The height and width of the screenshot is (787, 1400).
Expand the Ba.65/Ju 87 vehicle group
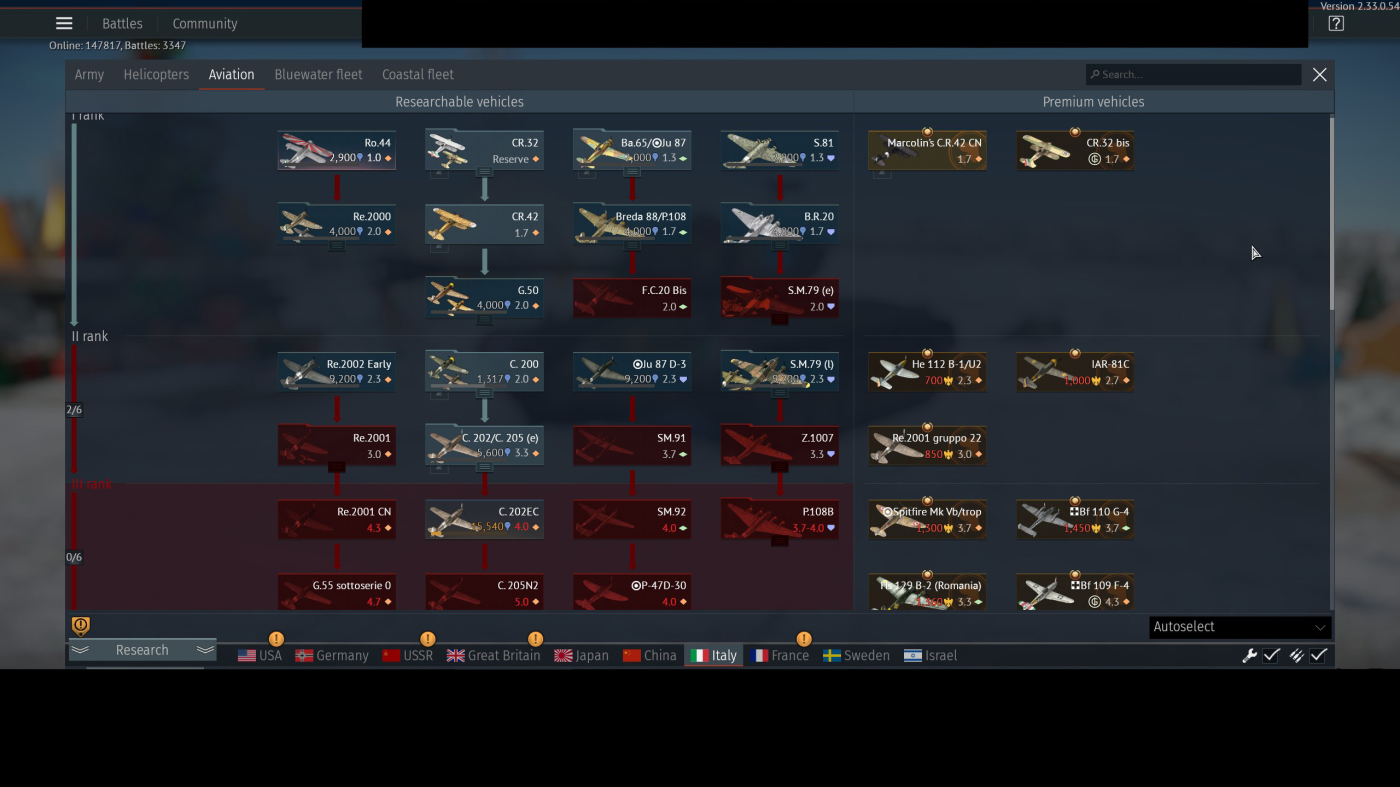(x=632, y=172)
